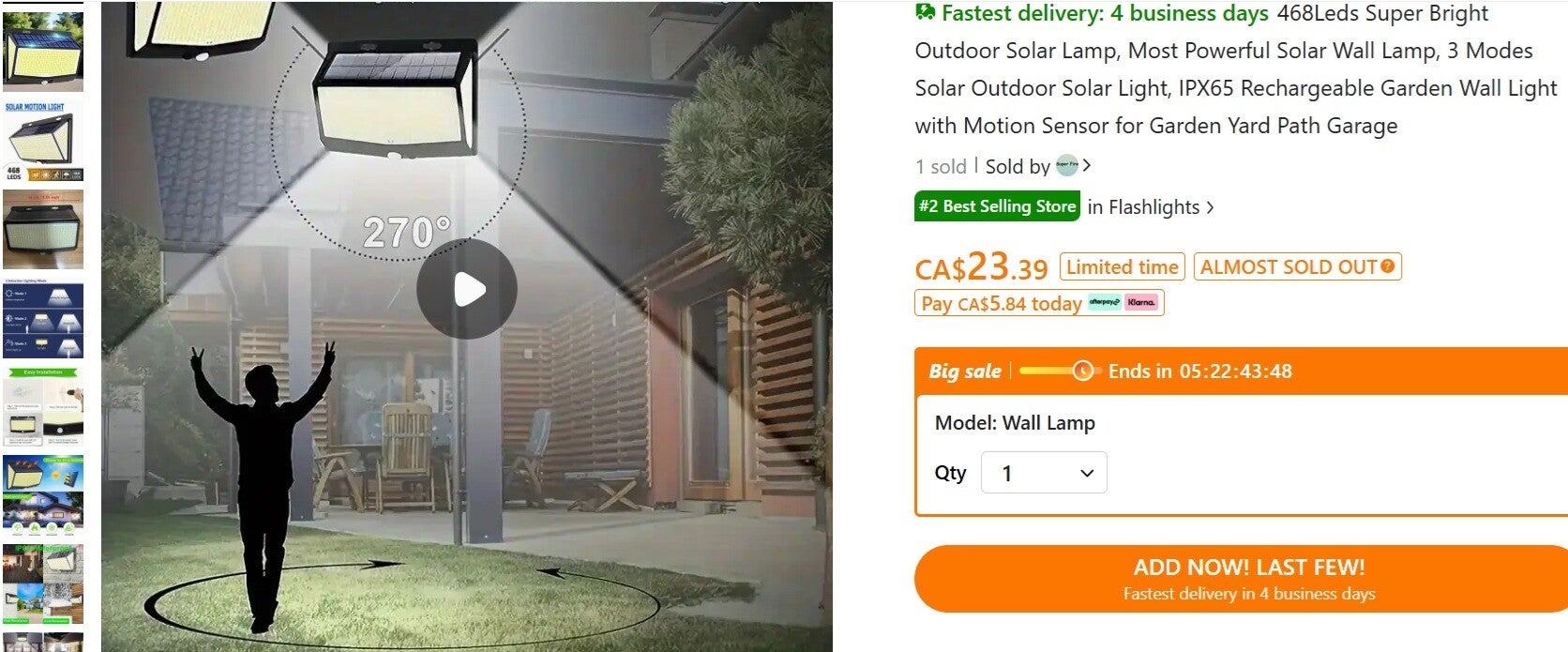
Task: Click ADD NOW! LAST FEW! button
Action: (x=1247, y=579)
